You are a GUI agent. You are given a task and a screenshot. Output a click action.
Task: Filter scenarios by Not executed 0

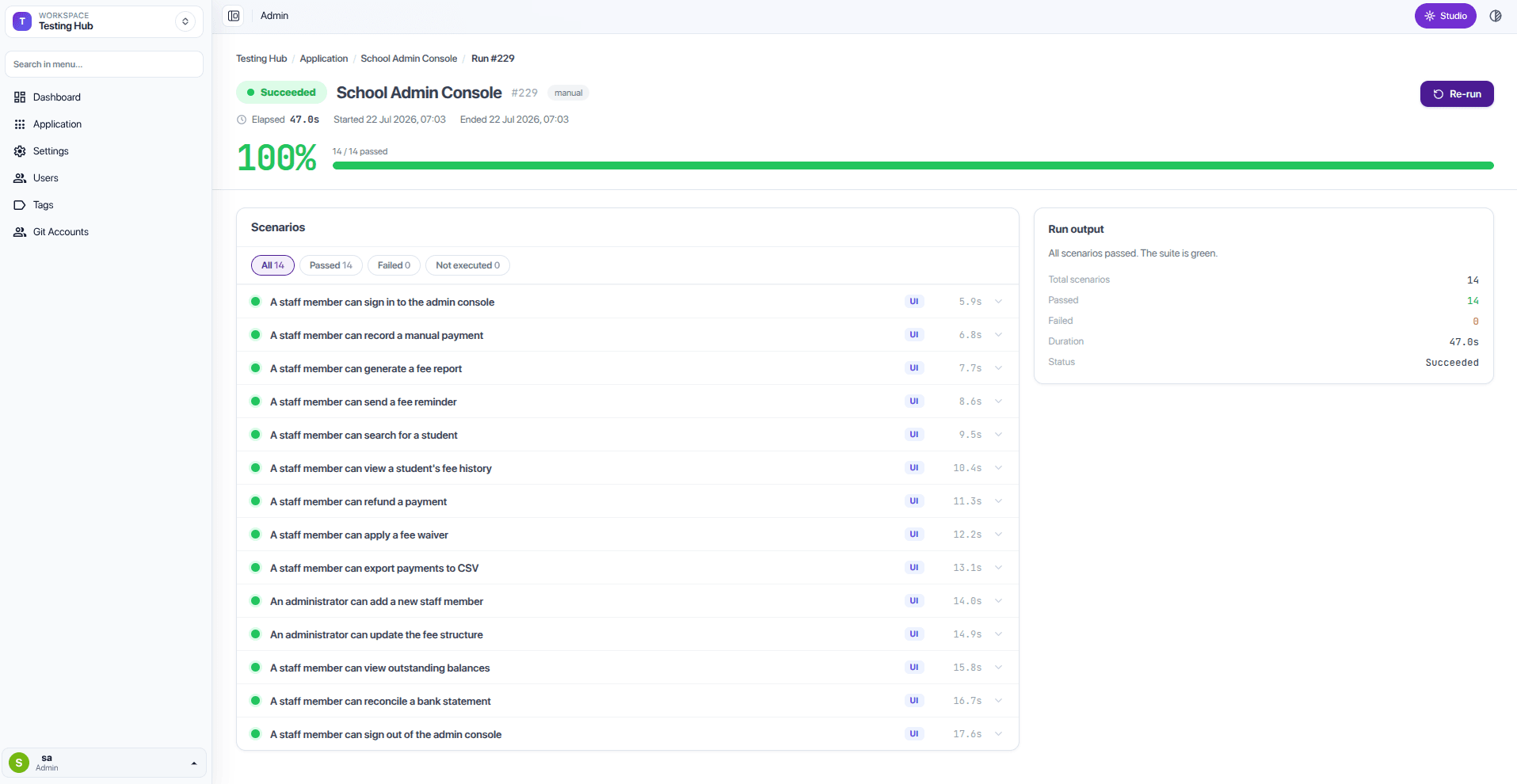coord(467,265)
